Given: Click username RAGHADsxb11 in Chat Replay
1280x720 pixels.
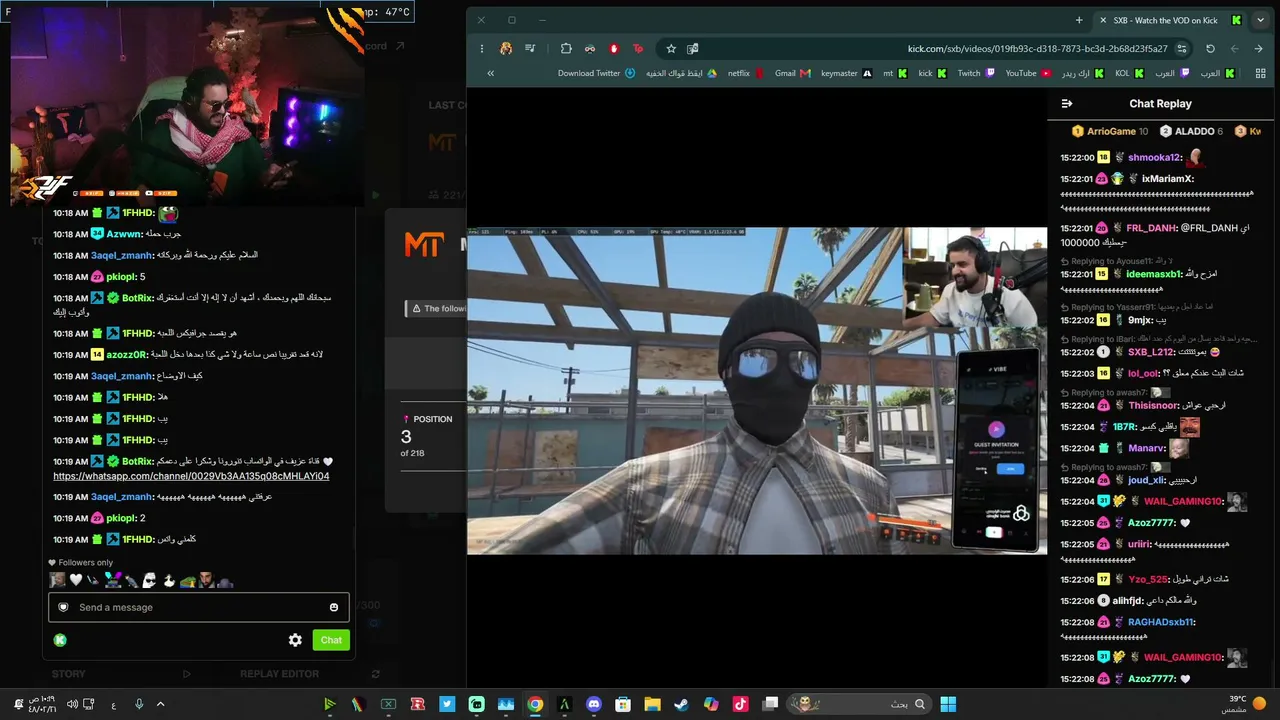Looking at the screenshot, I should (1161, 622).
